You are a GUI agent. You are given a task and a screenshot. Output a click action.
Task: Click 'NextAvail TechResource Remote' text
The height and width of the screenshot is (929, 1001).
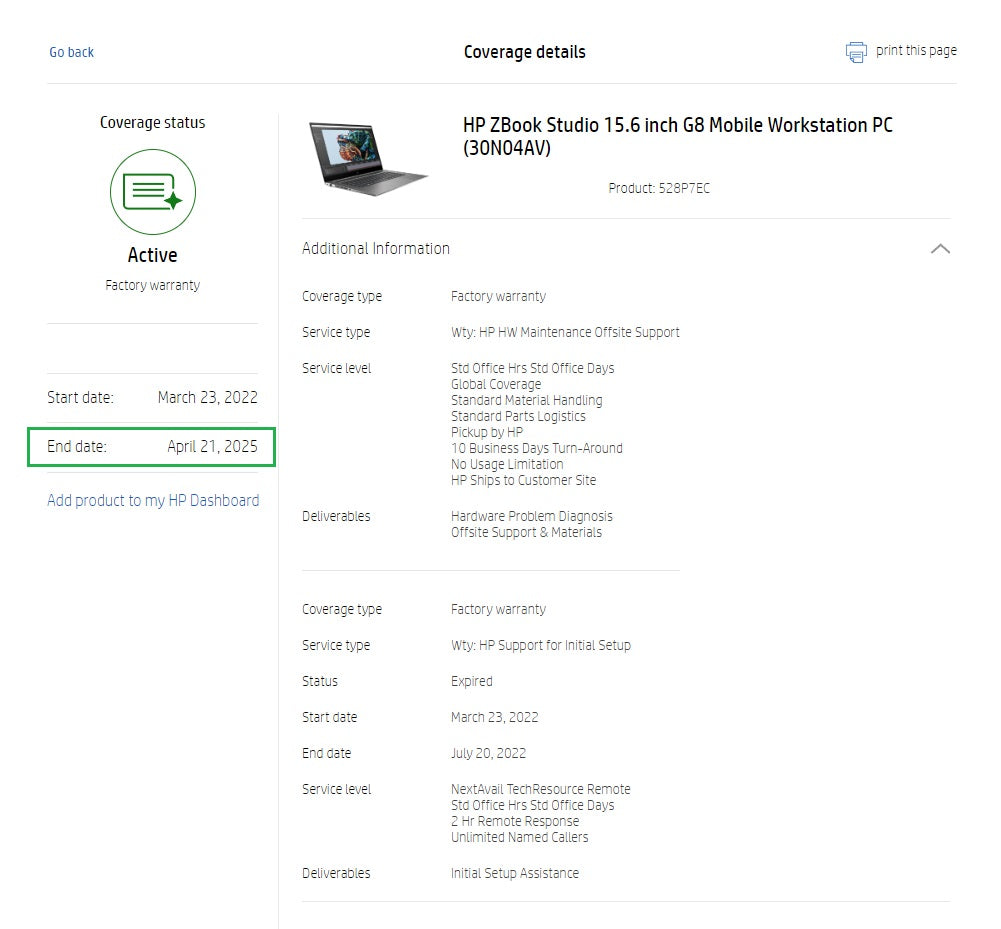tap(541, 789)
